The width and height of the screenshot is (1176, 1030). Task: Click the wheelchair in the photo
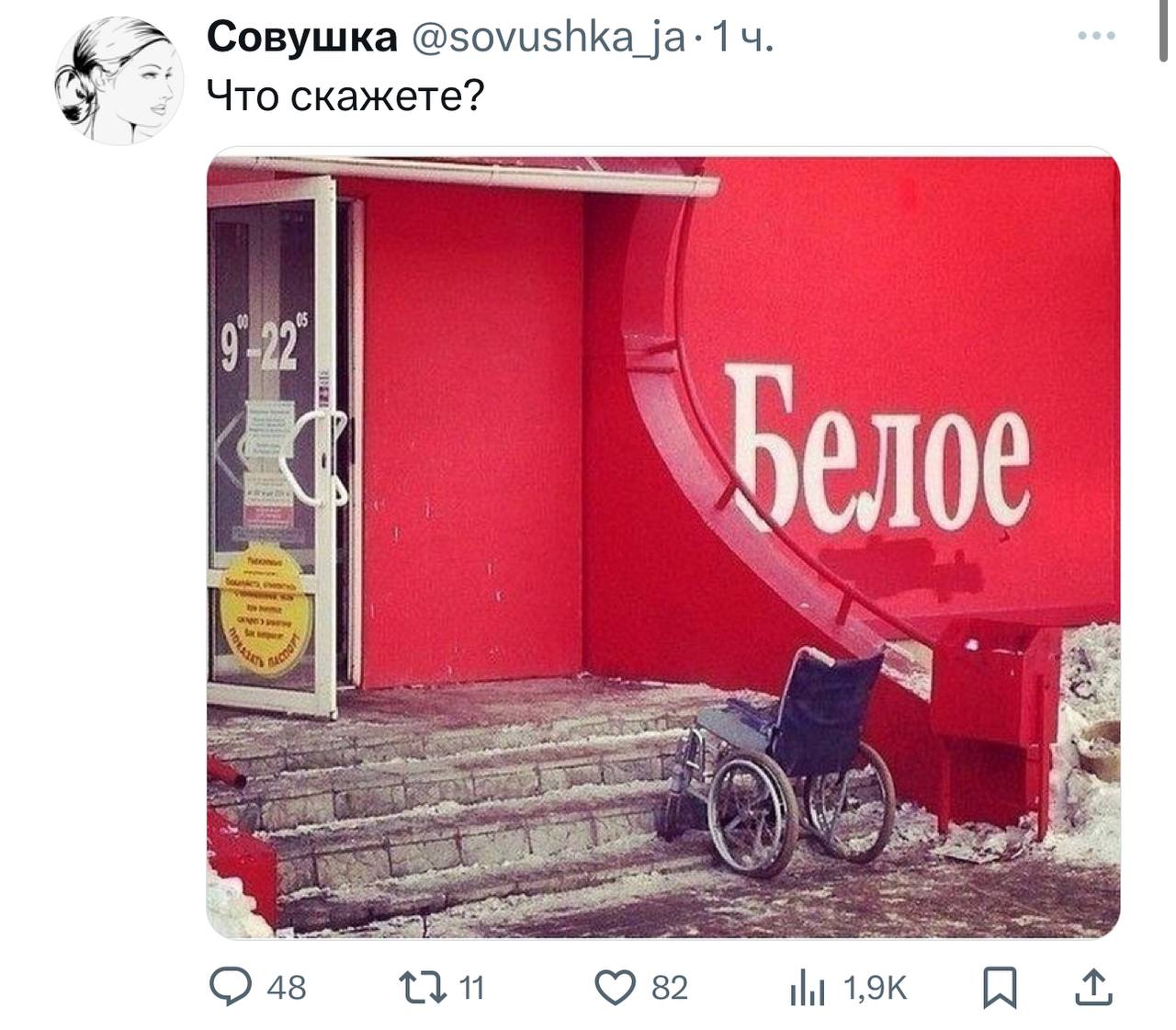click(777, 761)
